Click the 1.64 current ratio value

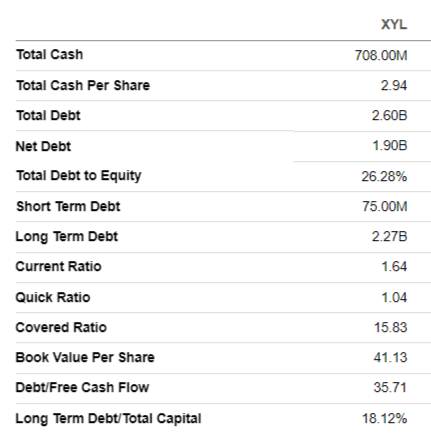click(x=394, y=266)
